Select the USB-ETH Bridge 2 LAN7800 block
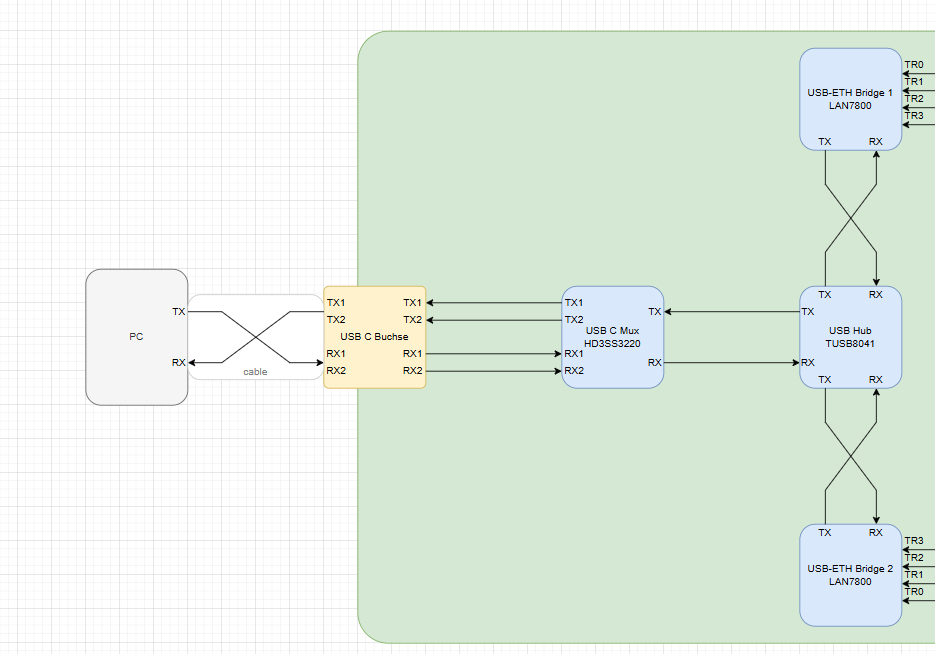Screen dimensions: 935x654 coord(850,576)
